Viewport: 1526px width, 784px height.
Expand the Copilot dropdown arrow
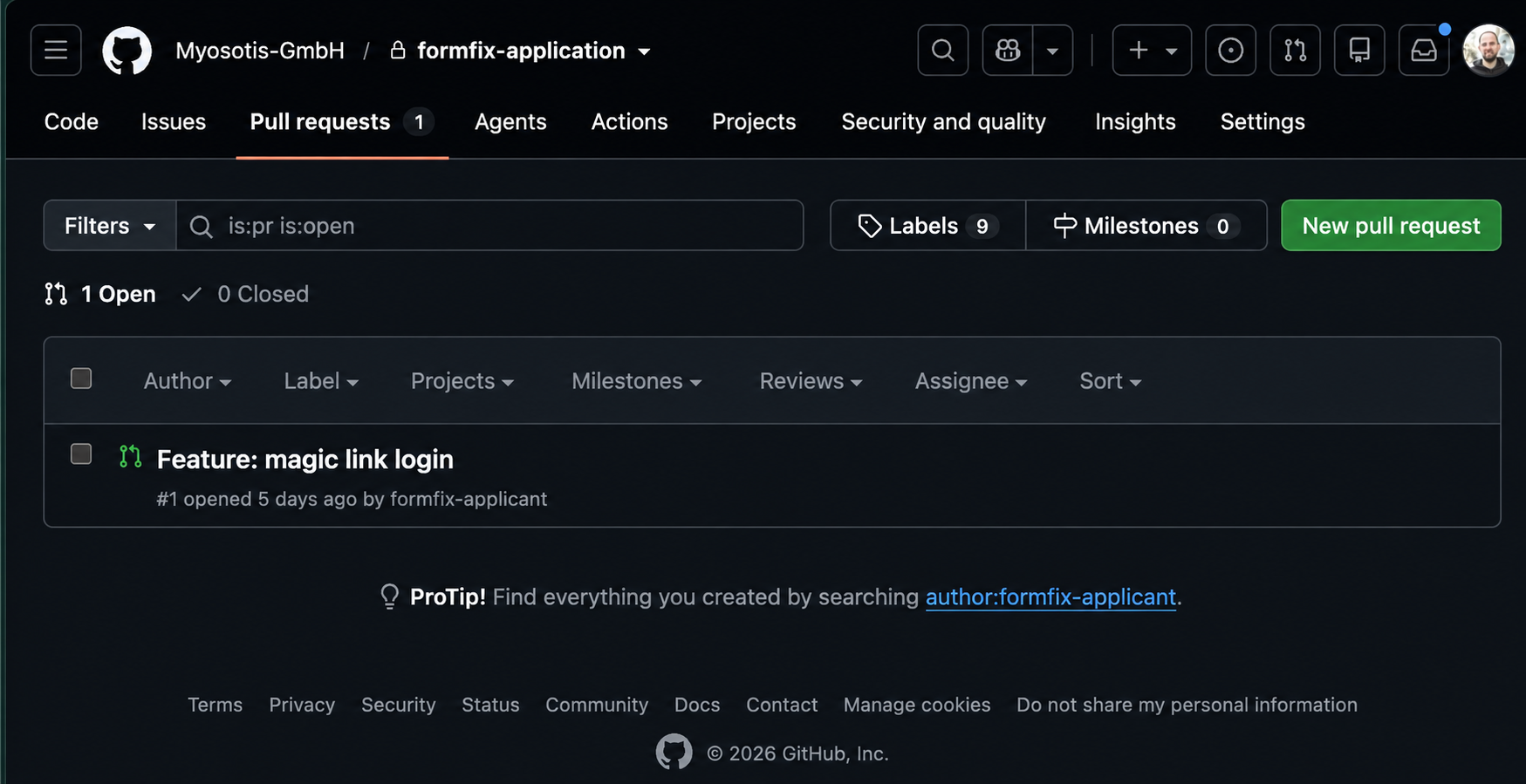1053,51
